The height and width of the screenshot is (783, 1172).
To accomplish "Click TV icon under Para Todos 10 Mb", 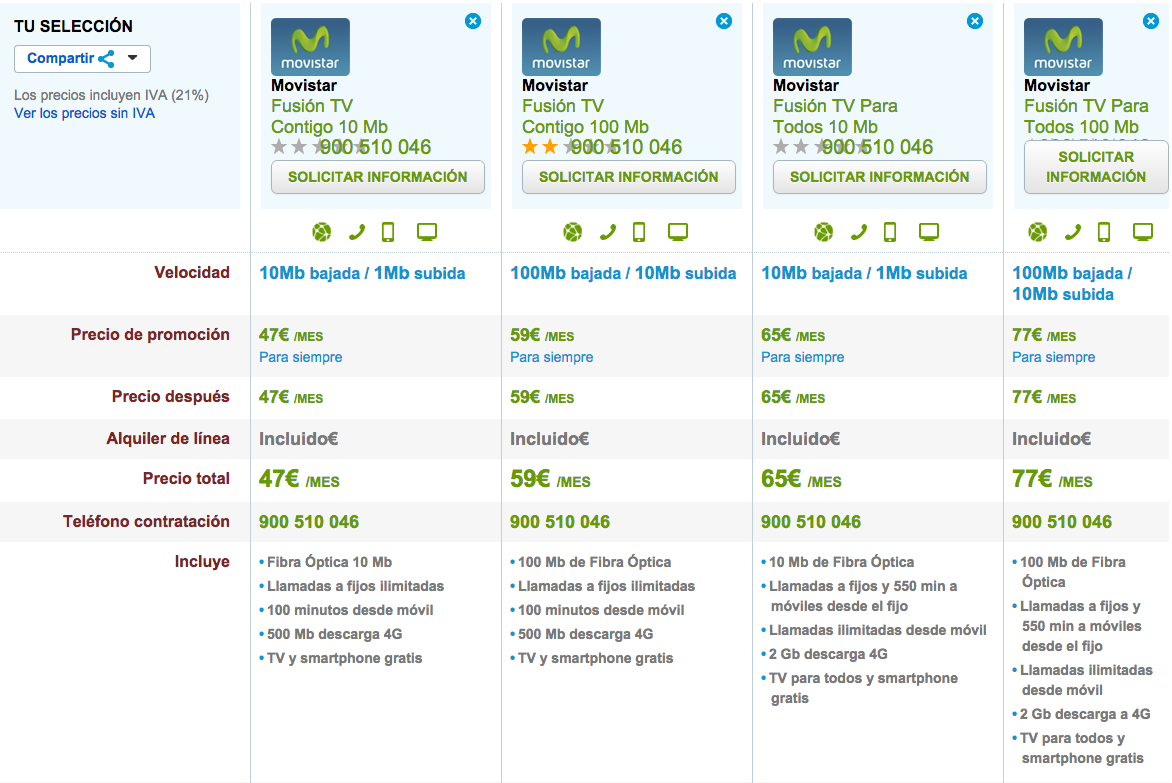I will (x=929, y=232).
